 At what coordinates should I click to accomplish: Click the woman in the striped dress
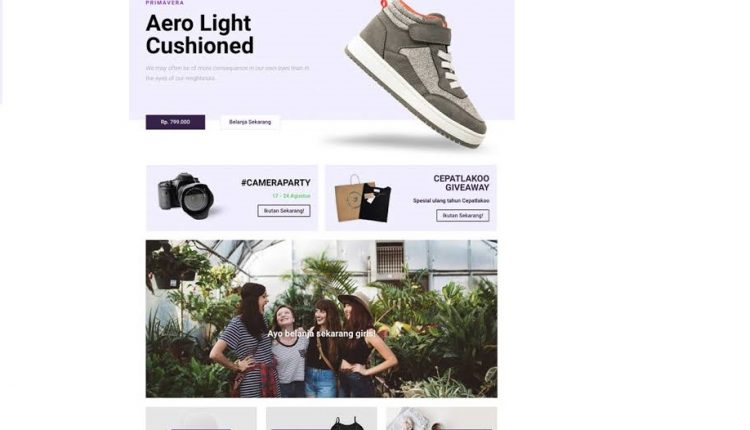click(248, 340)
